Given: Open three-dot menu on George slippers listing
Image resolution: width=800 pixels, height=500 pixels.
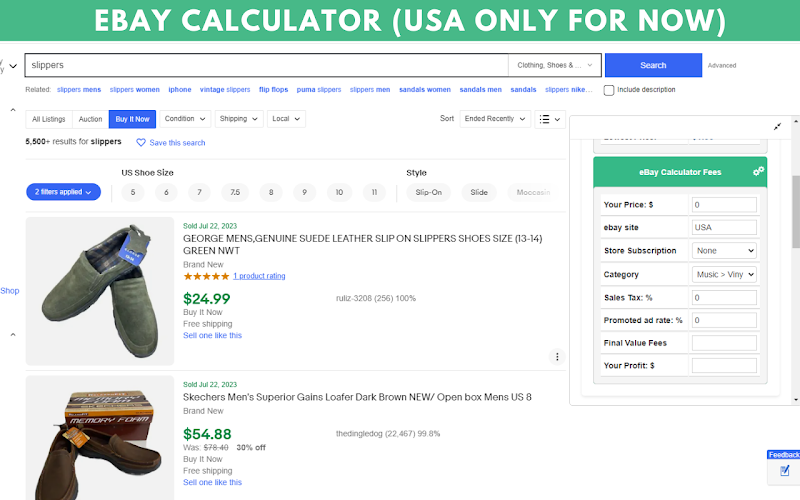Looking at the screenshot, I should pyautogui.click(x=557, y=357).
